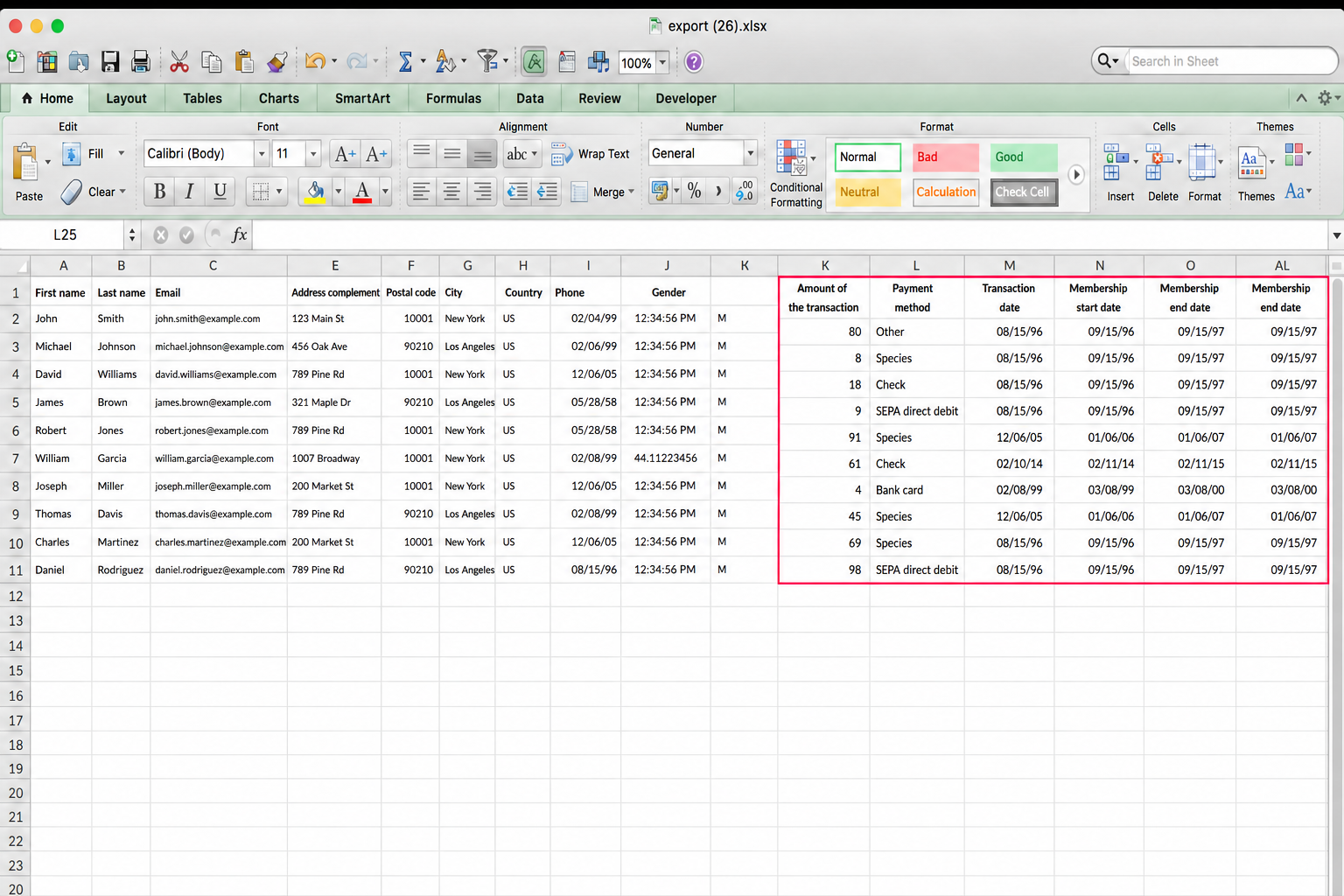Click the Format Painter brush icon
This screenshot has width=1344, height=896.
click(276, 61)
